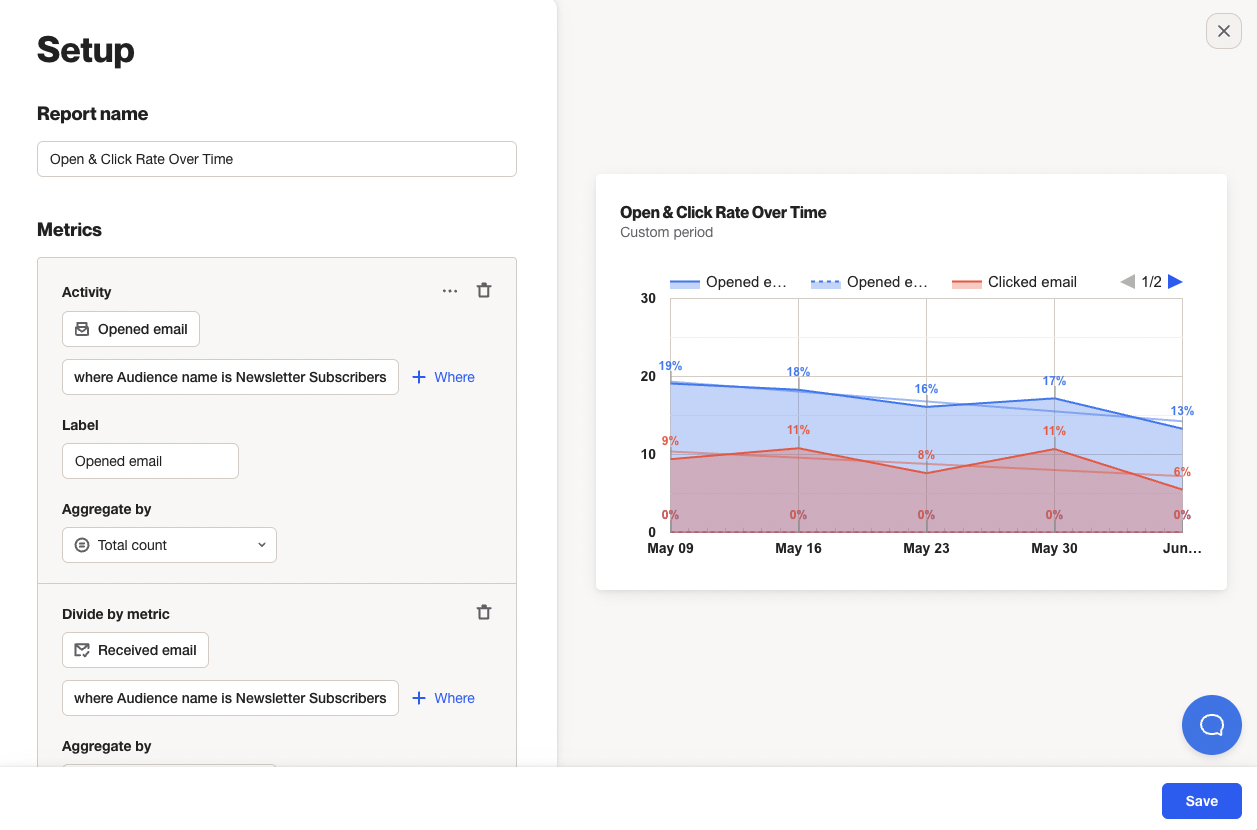Click the Label field containing Opened email
The height and width of the screenshot is (830, 1257).
click(x=150, y=461)
